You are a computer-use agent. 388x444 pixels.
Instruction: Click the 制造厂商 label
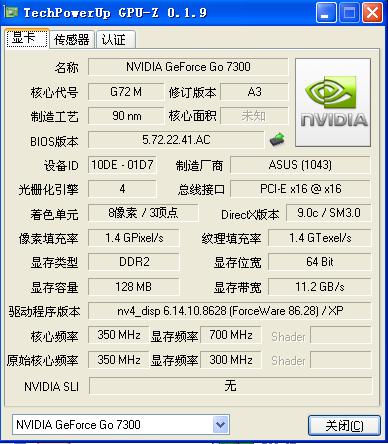(199, 165)
